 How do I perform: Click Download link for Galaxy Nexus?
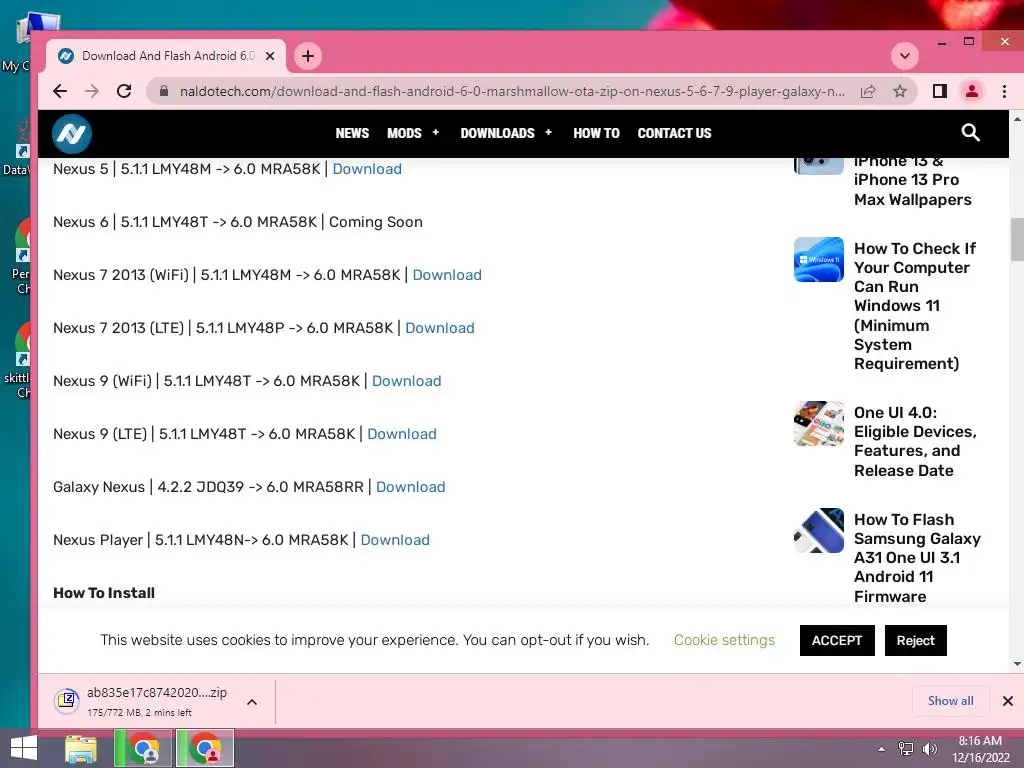click(410, 487)
